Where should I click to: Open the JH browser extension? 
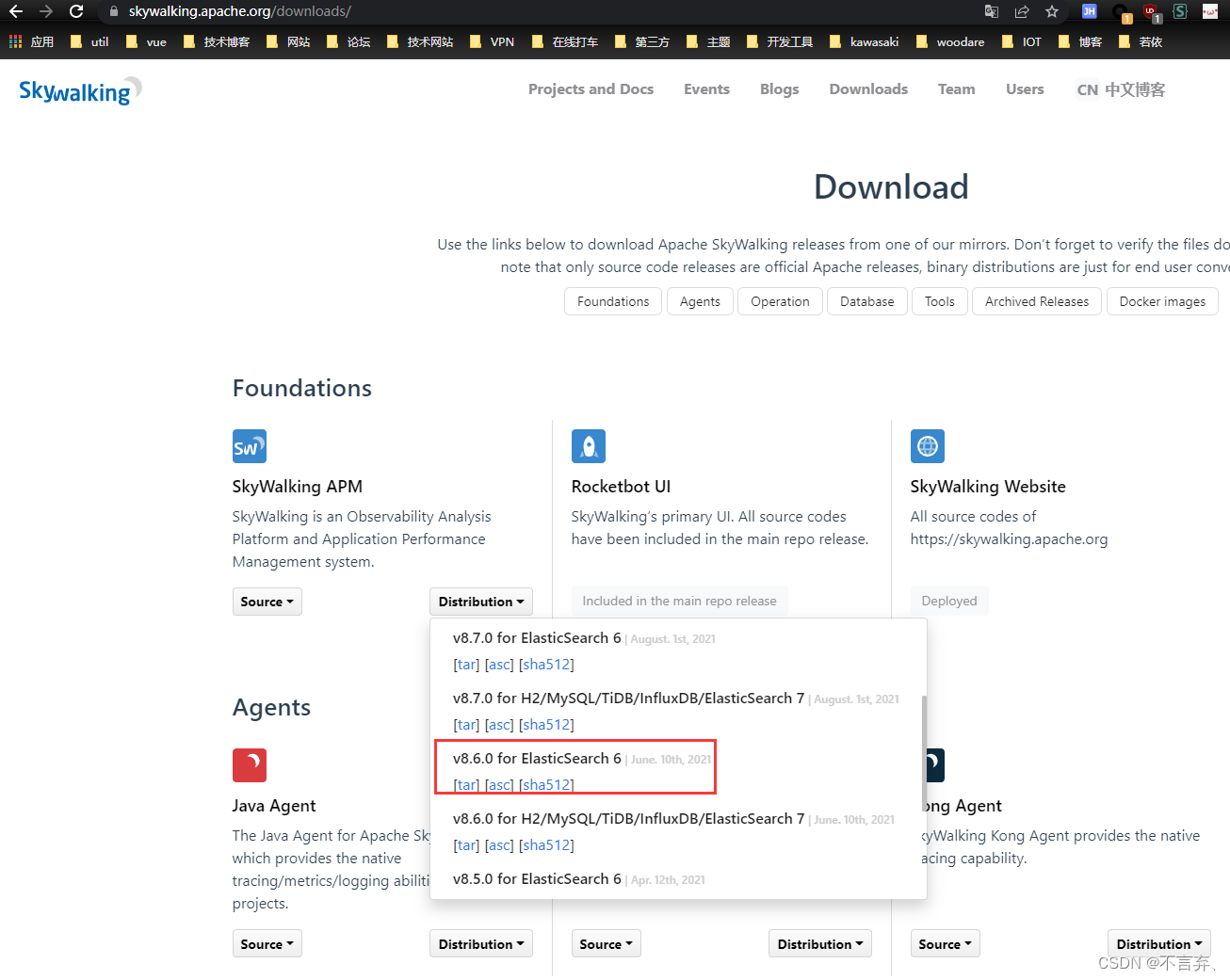pos(1089,11)
